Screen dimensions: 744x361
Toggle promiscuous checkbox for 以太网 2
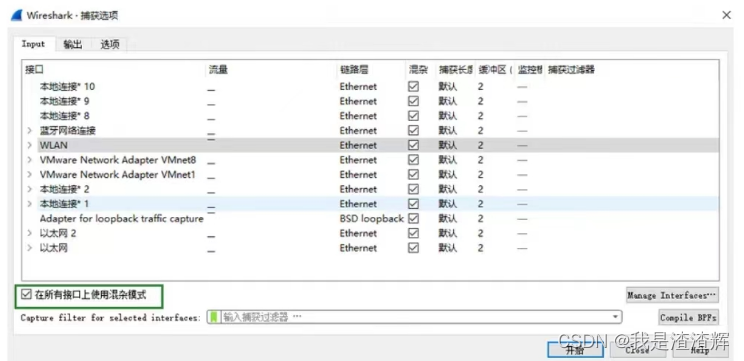(x=414, y=233)
